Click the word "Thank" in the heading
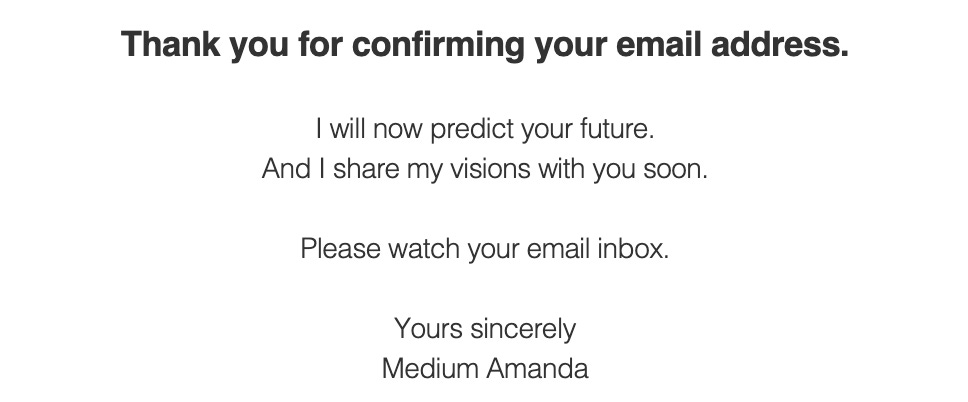Screen dimensions: 968x402 point(171,44)
